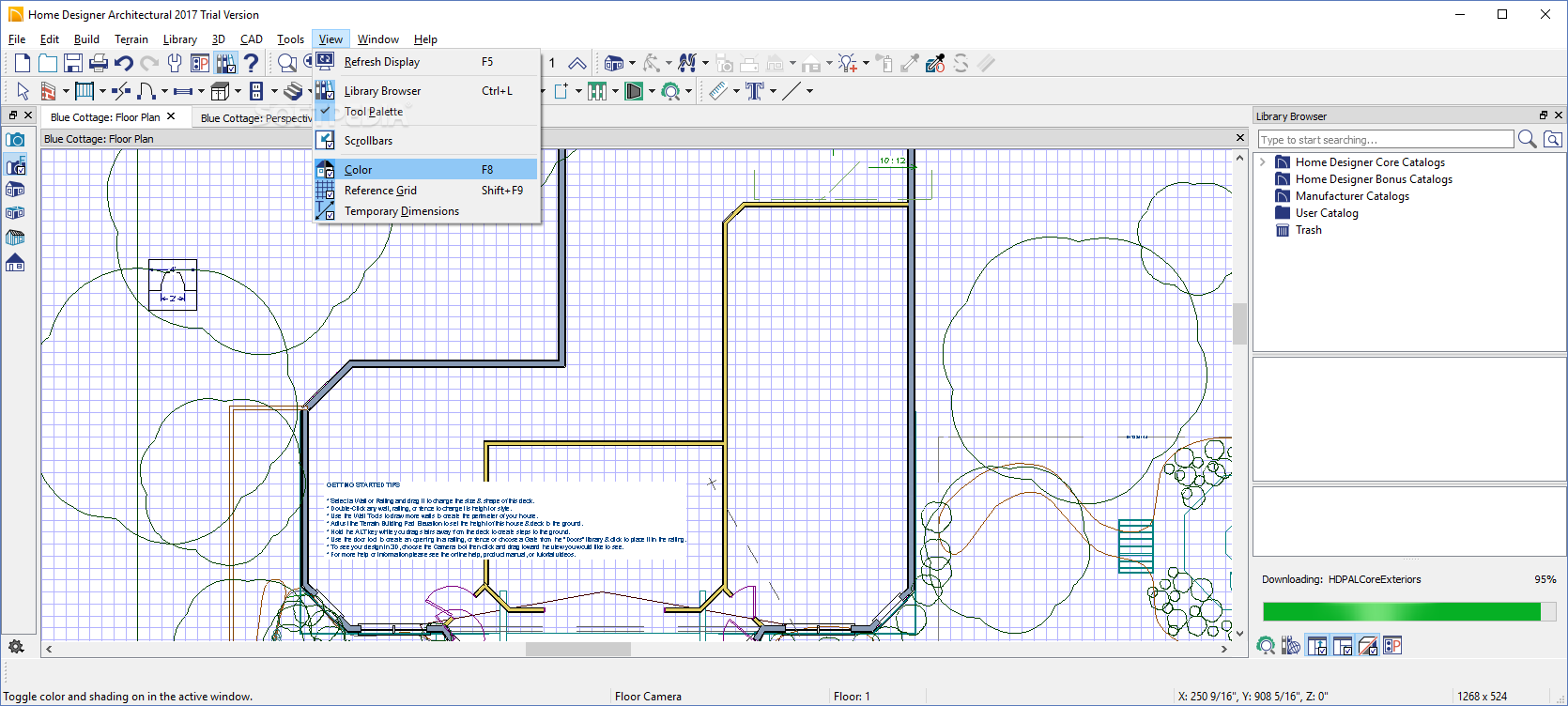
Task: Toggle Library Browser in View menu
Action: (x=427, y=91)
